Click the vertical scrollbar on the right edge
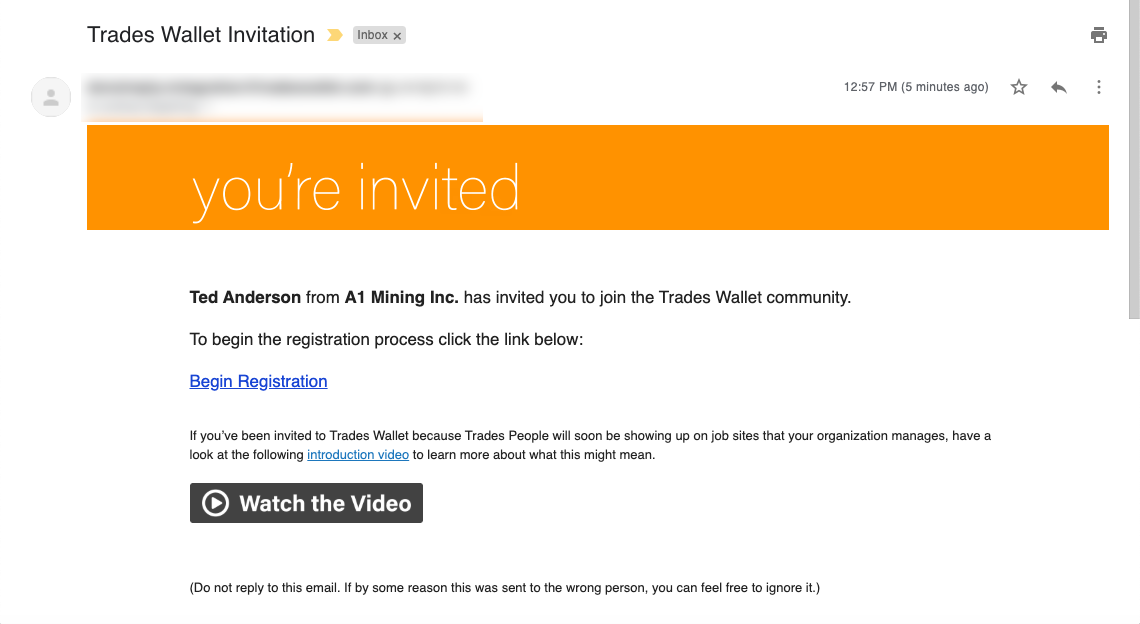1140x624 pixels. pos(1133,160)
